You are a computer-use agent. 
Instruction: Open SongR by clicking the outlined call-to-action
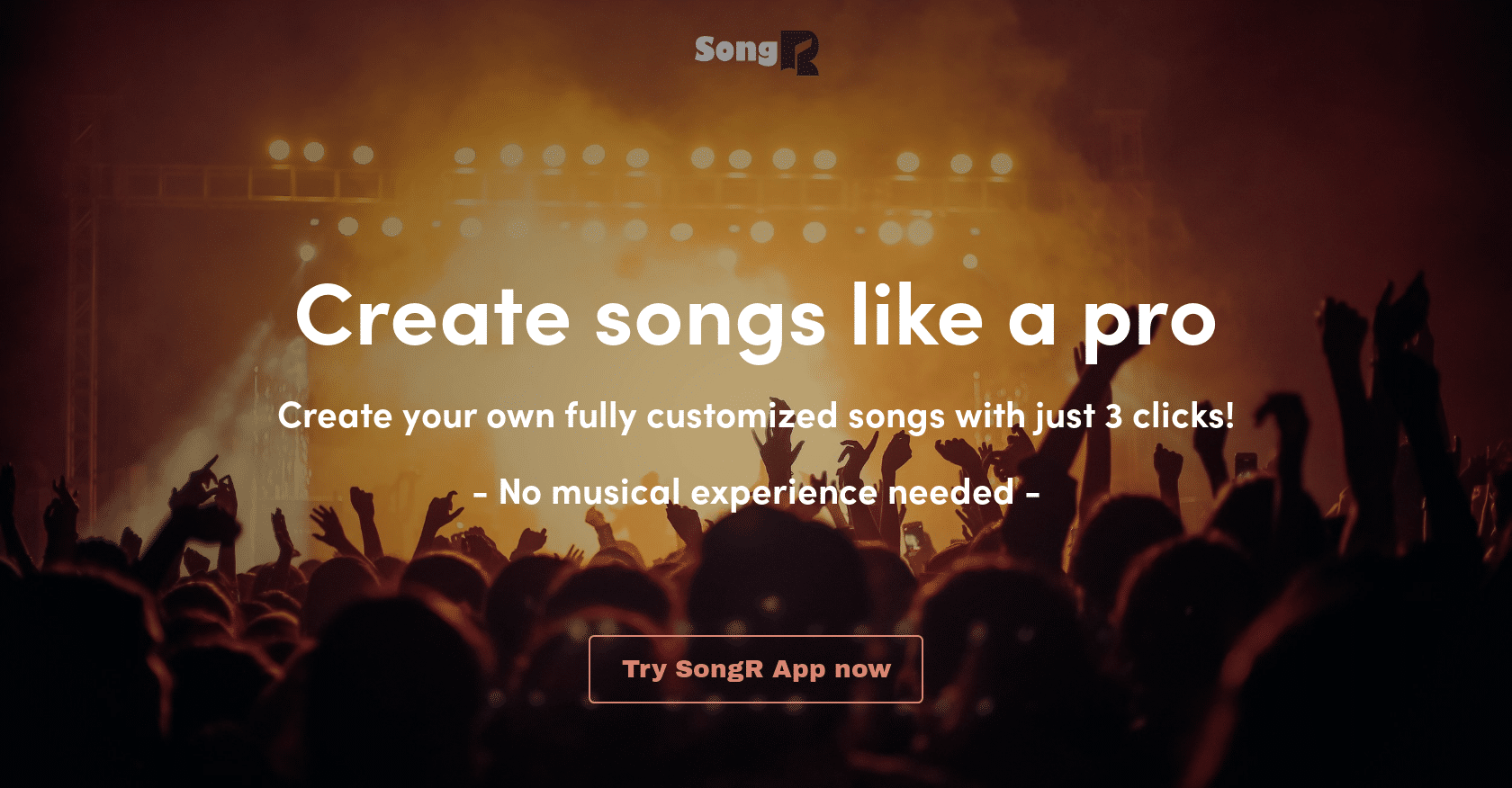tap(756, 668)
